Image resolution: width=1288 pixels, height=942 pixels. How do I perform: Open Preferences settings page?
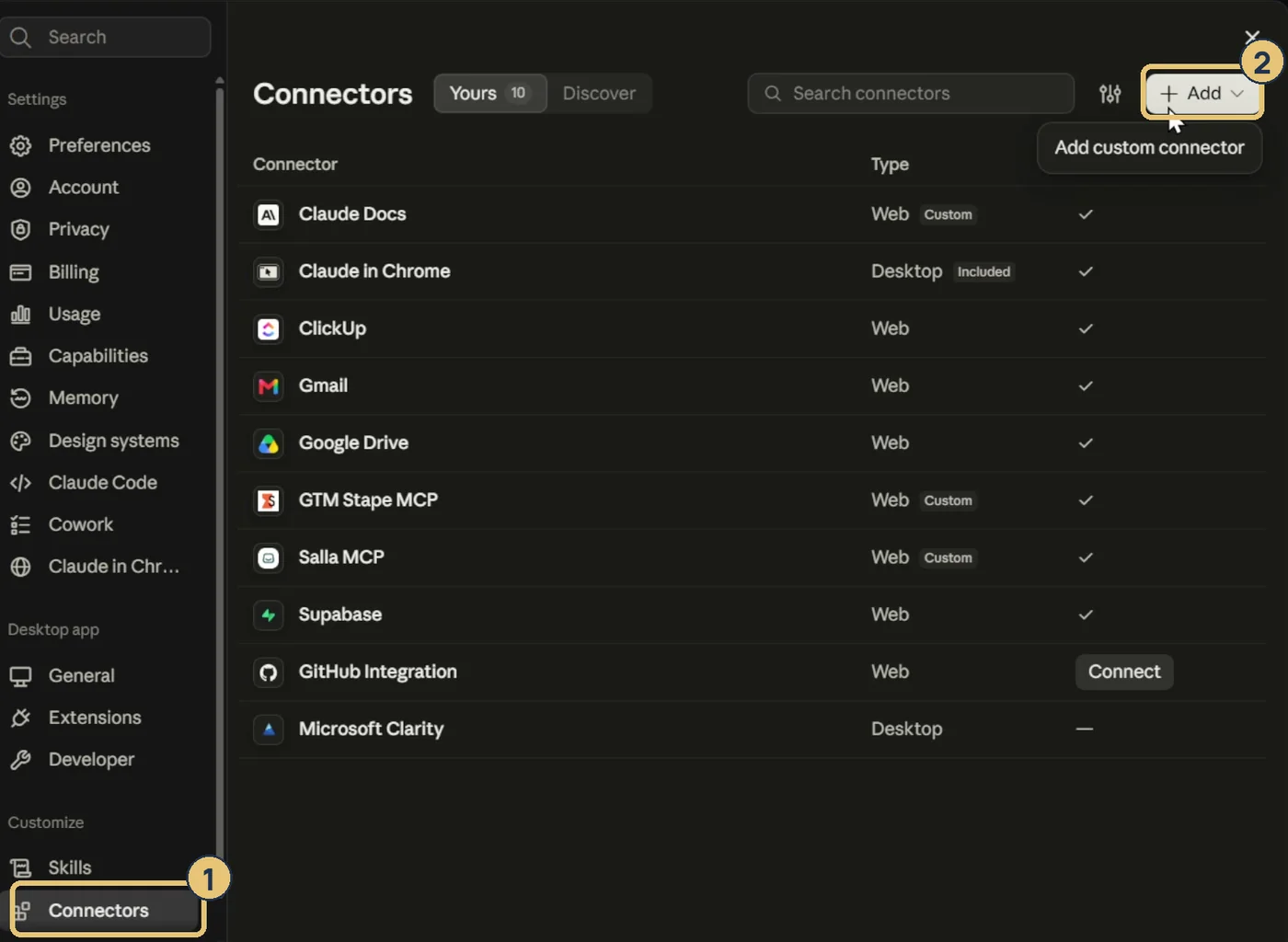tap(99, 145)
